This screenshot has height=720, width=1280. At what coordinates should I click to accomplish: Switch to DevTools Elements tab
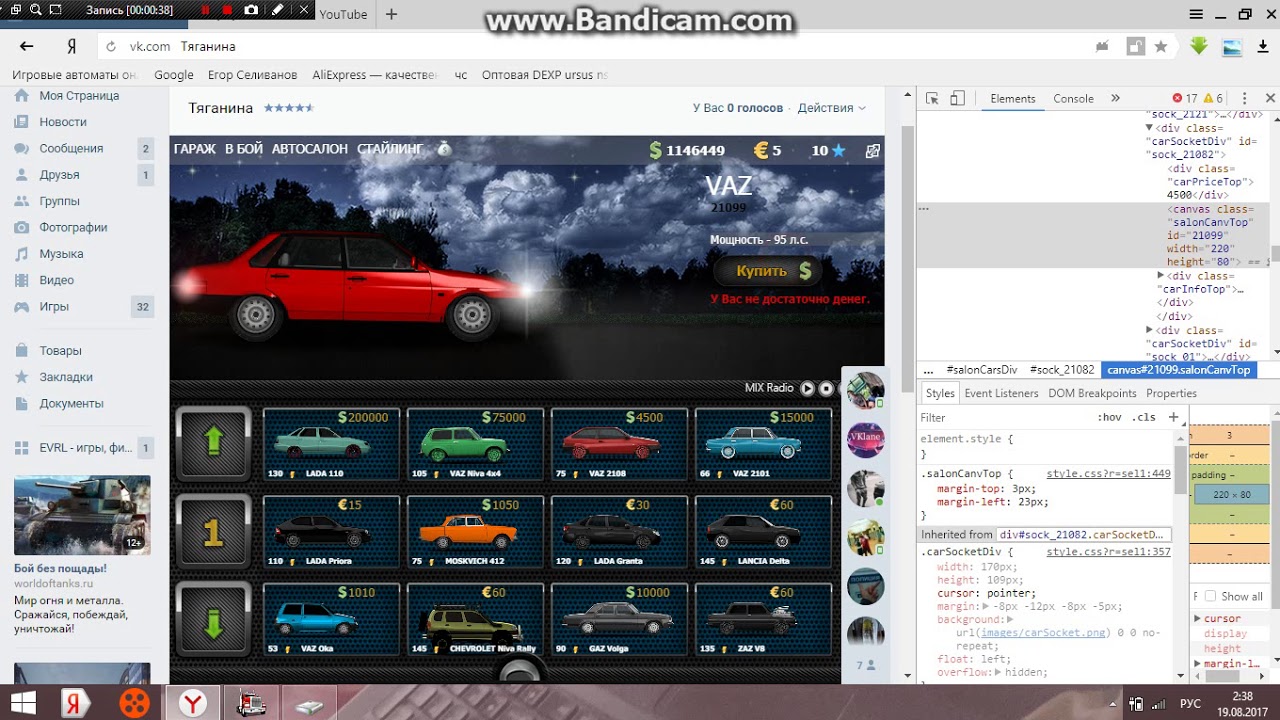(x=1013, y=98)
